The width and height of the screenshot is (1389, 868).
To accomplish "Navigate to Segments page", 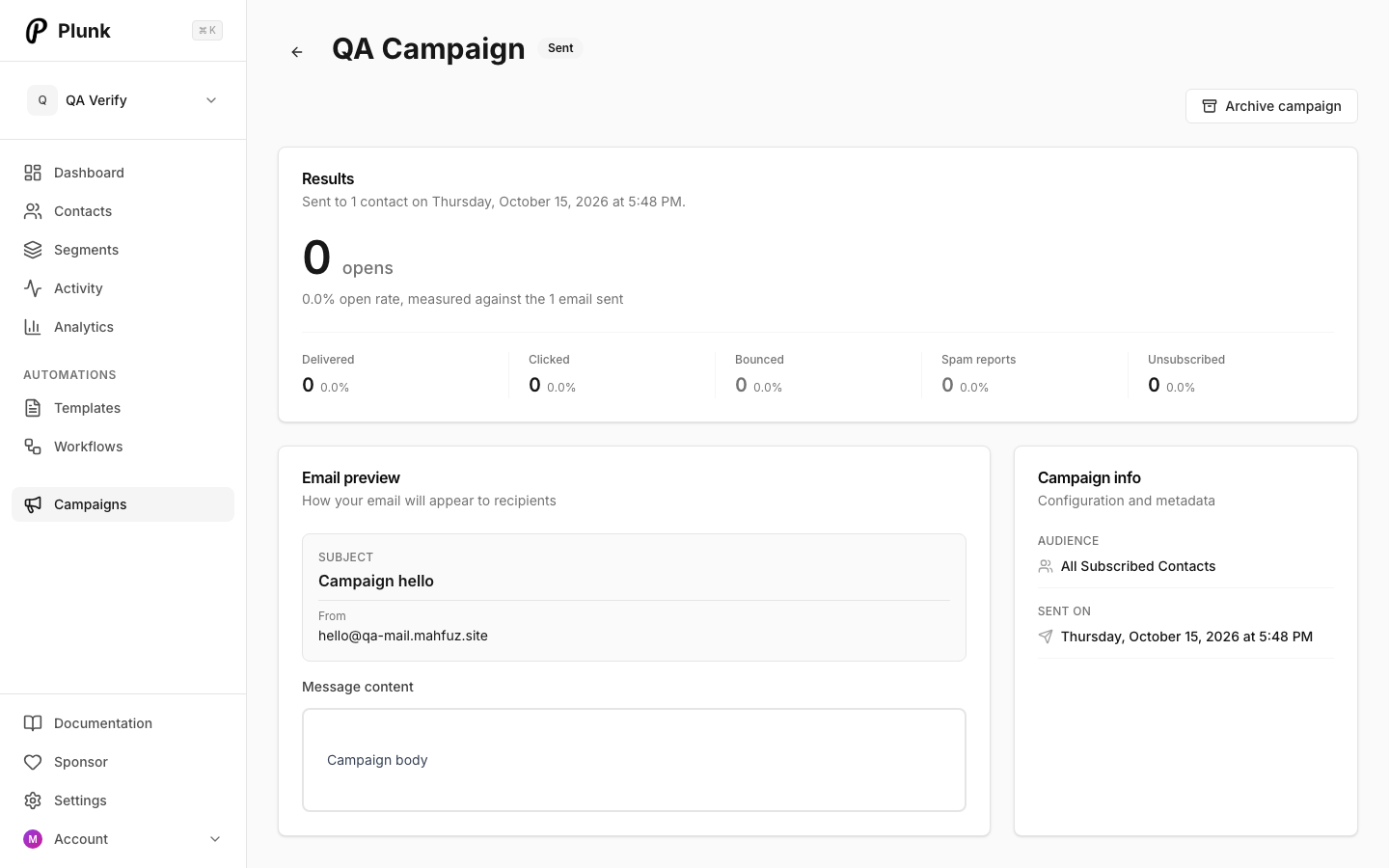I will point(123,250).
